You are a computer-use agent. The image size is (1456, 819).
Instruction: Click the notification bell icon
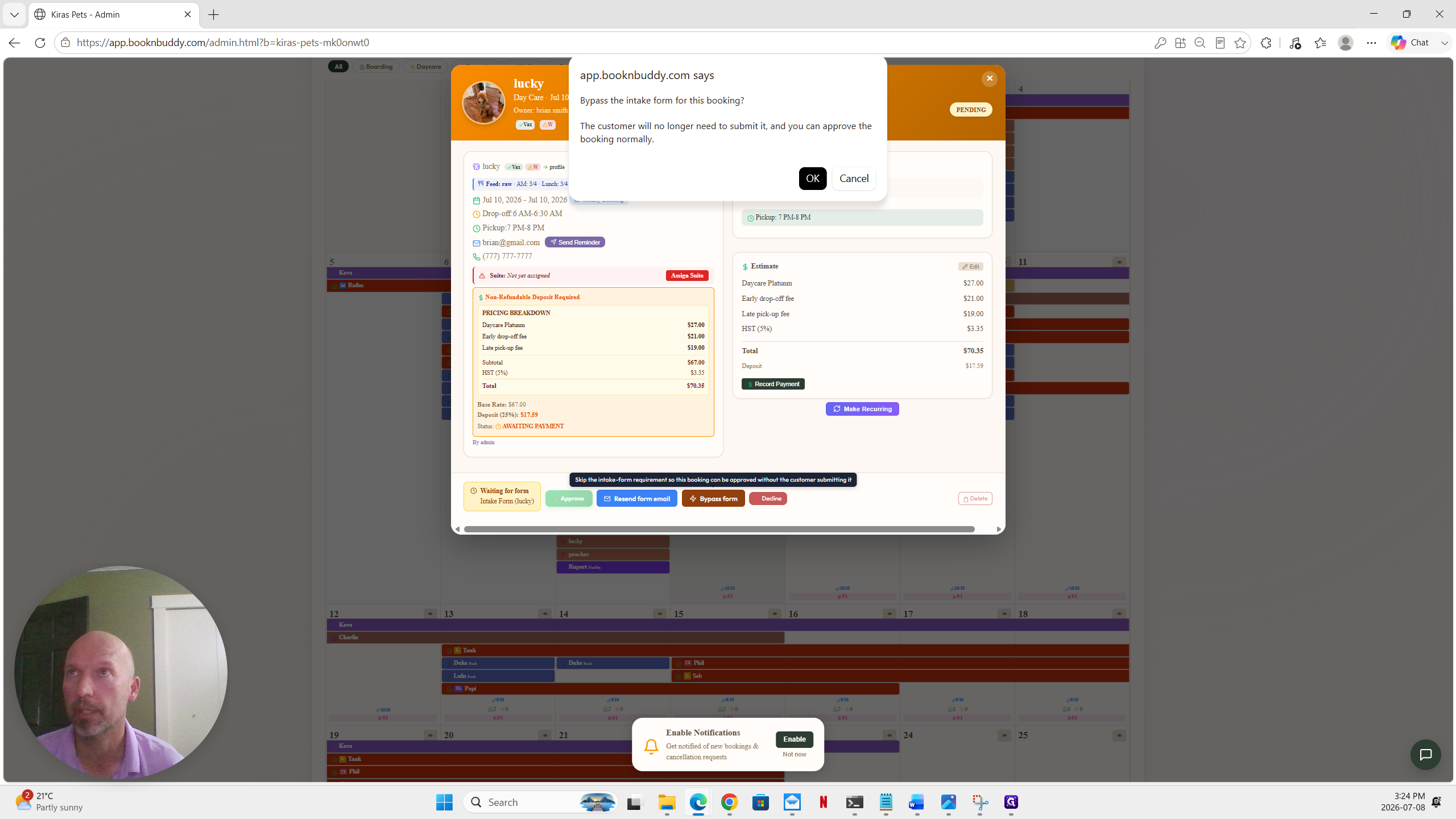651,746
